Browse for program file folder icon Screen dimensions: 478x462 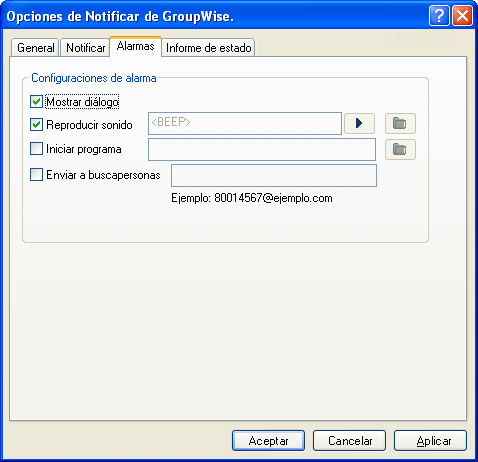(400, 149)
